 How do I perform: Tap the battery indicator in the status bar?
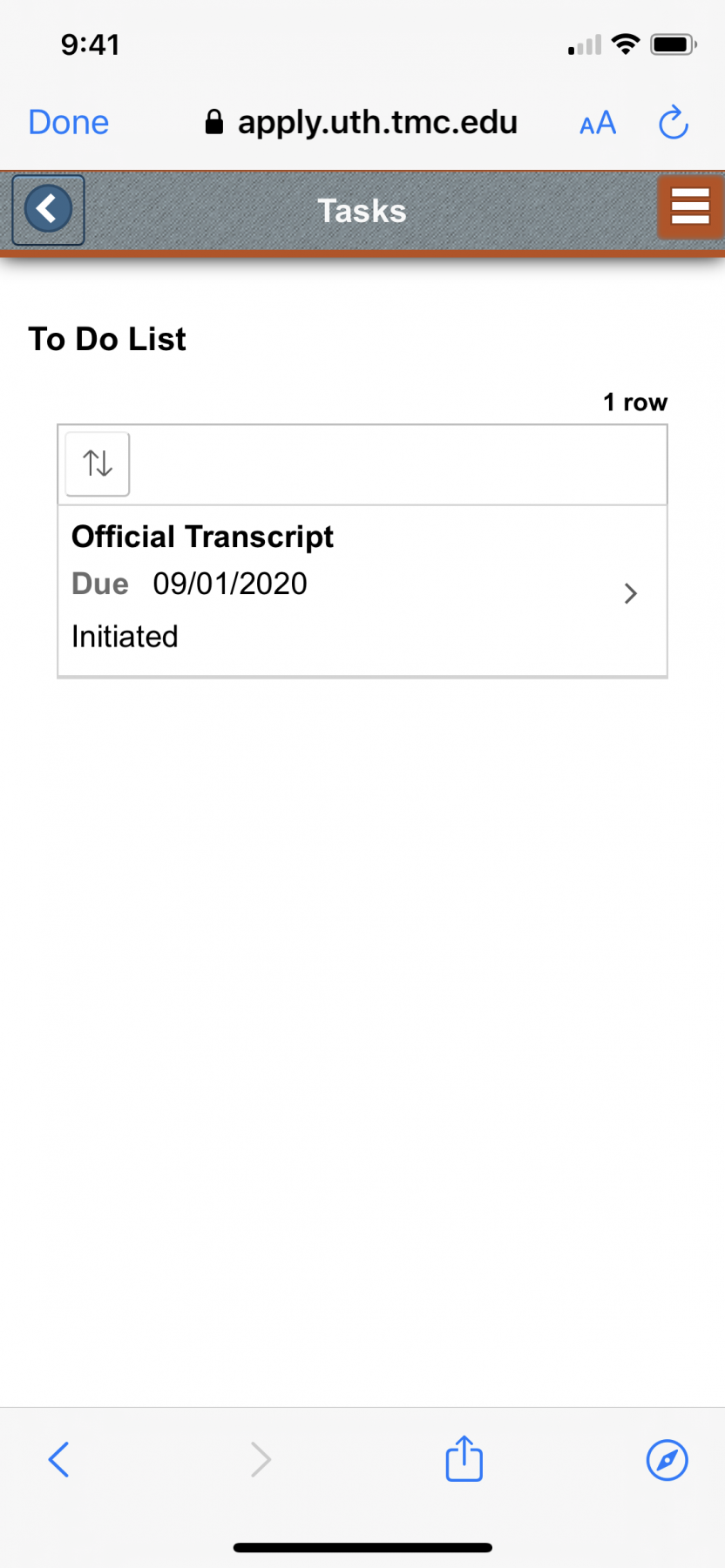tap(674, 44)
